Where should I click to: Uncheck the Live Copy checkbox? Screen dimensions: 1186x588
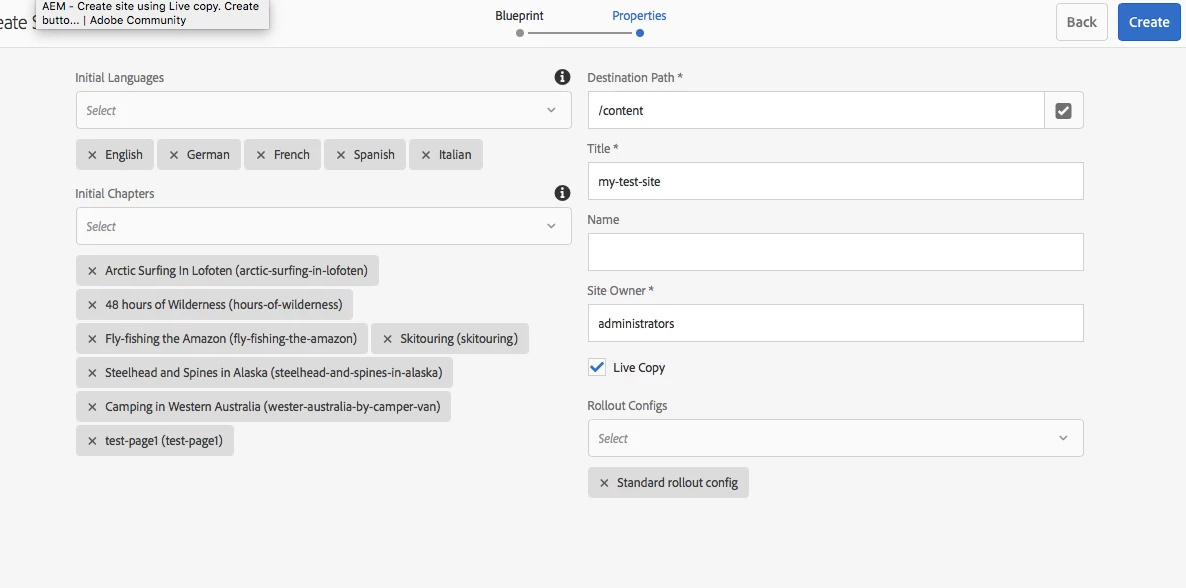[597, 367]
